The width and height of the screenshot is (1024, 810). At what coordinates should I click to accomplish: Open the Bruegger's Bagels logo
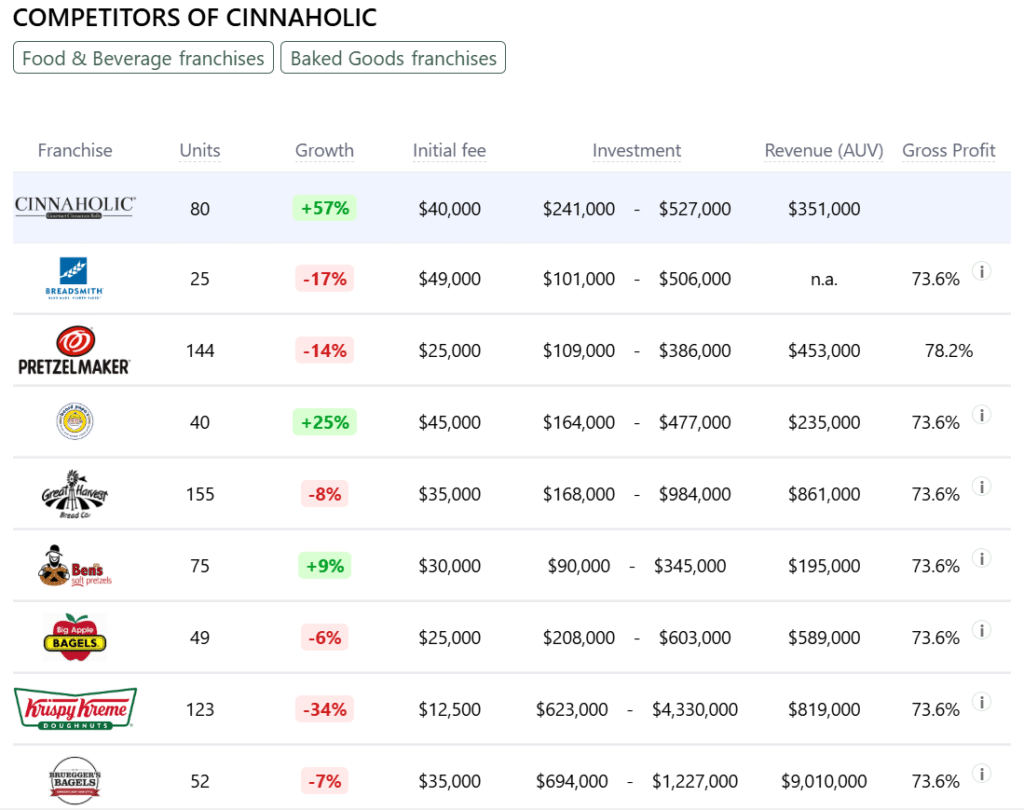pyautogui.click(x=74, y=781)
